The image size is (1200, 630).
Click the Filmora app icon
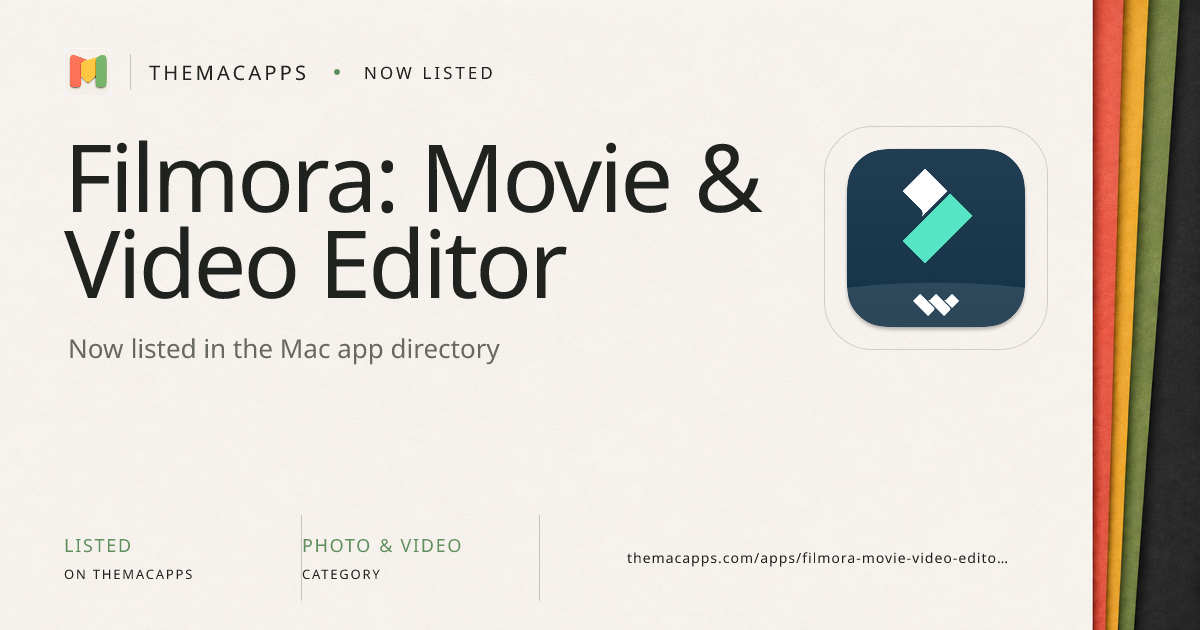(x=936, y=238)
